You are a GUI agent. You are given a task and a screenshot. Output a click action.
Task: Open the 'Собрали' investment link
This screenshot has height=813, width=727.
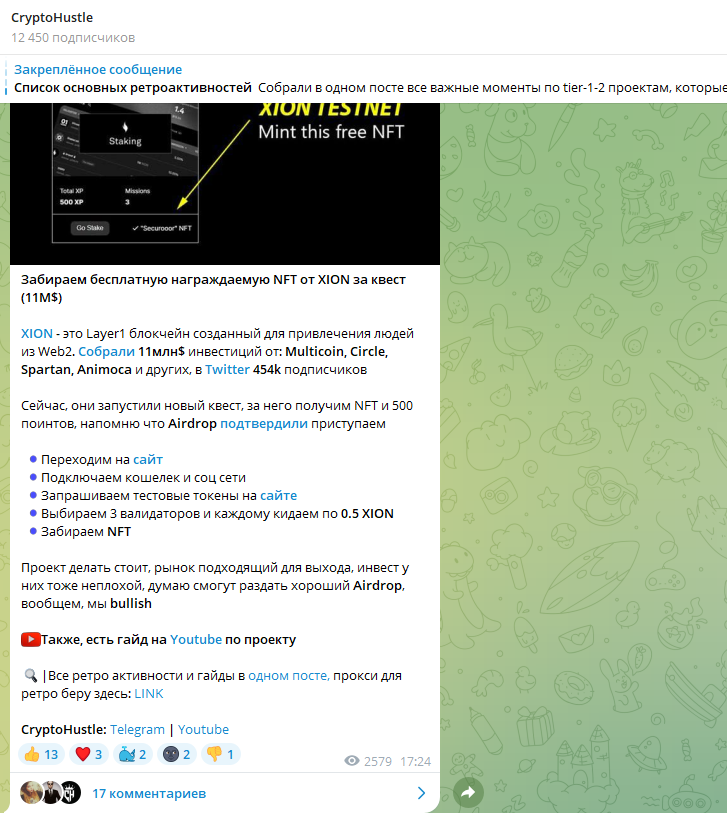click(106, 352)
